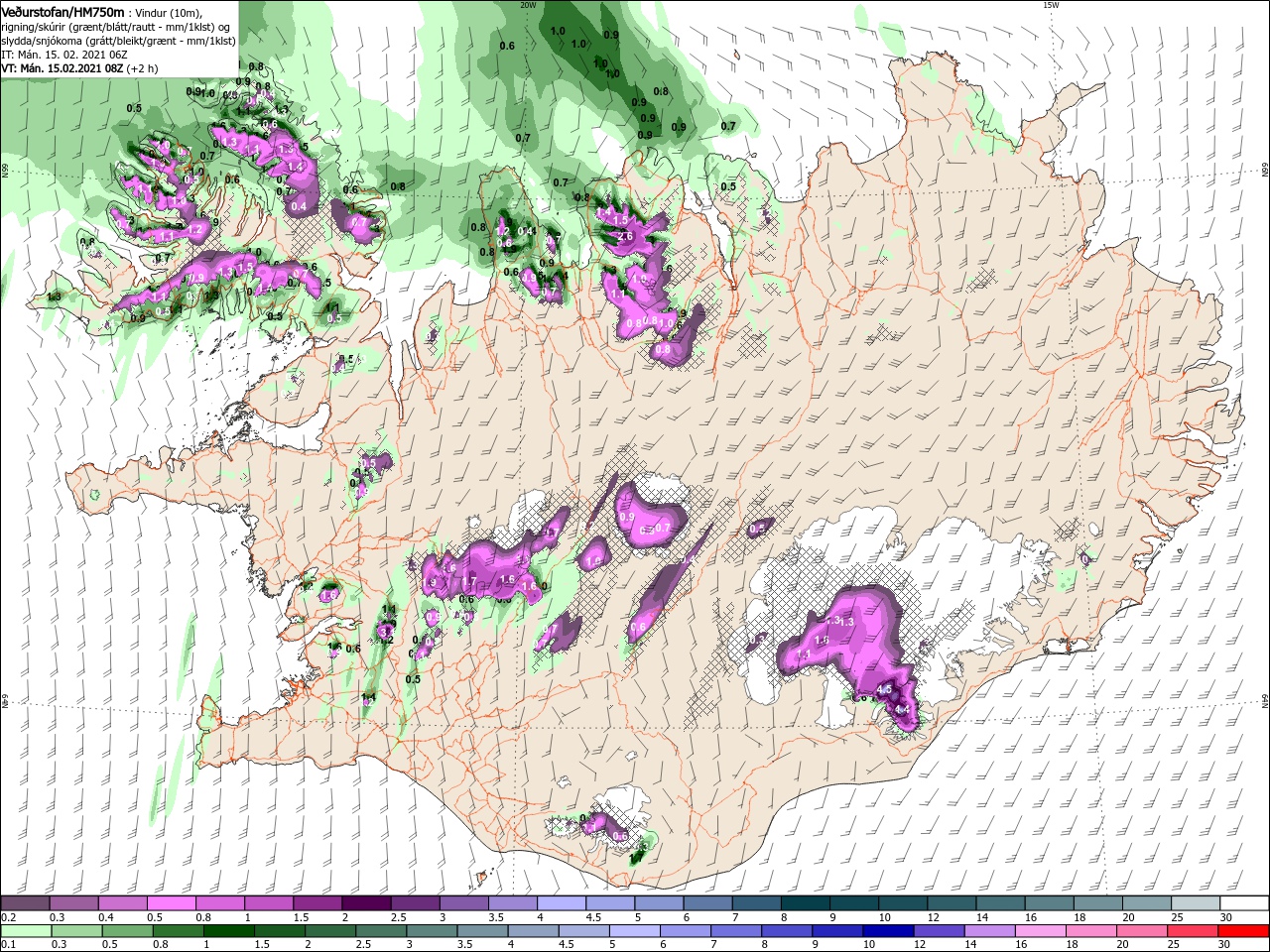Viewport: 1270px width, 952px height.
Task: Click the white snow swatch labeled 30
Action: [x=1244, y=903]
